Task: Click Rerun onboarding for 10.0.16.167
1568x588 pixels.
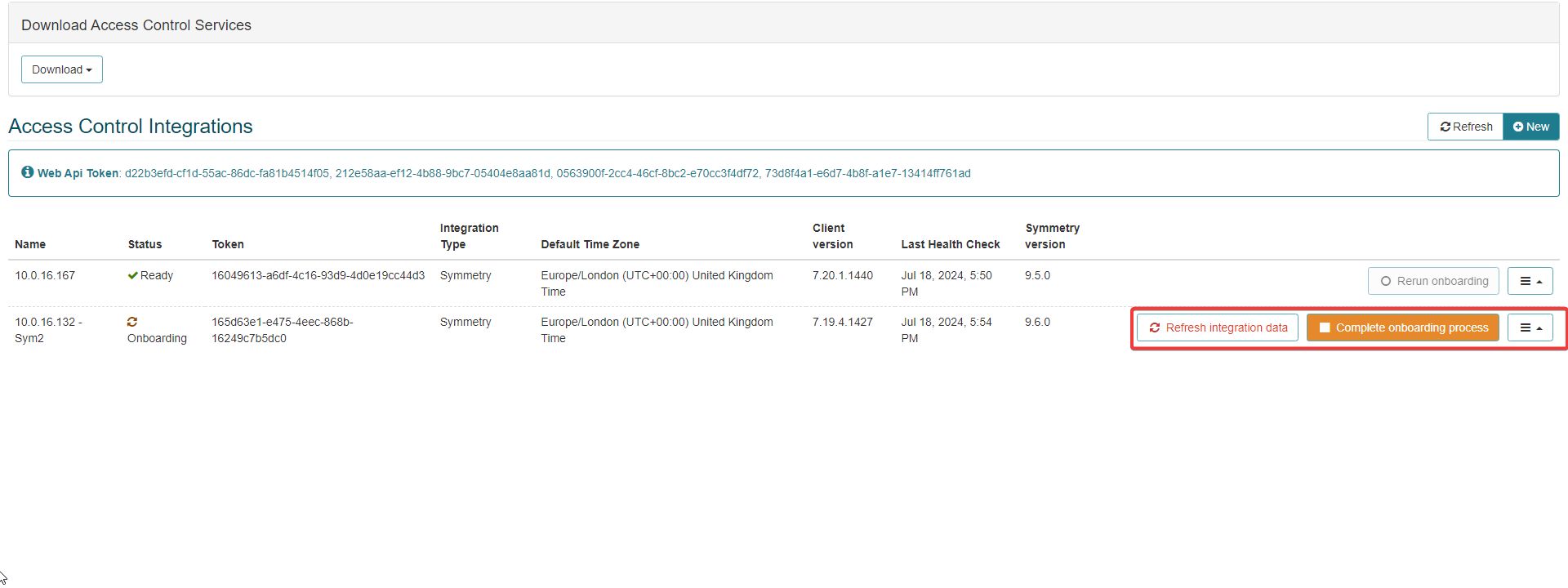Action: point(1433,281)
